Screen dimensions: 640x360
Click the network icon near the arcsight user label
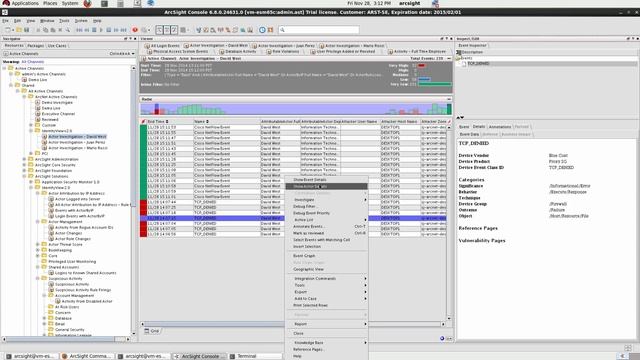[435, 4]
